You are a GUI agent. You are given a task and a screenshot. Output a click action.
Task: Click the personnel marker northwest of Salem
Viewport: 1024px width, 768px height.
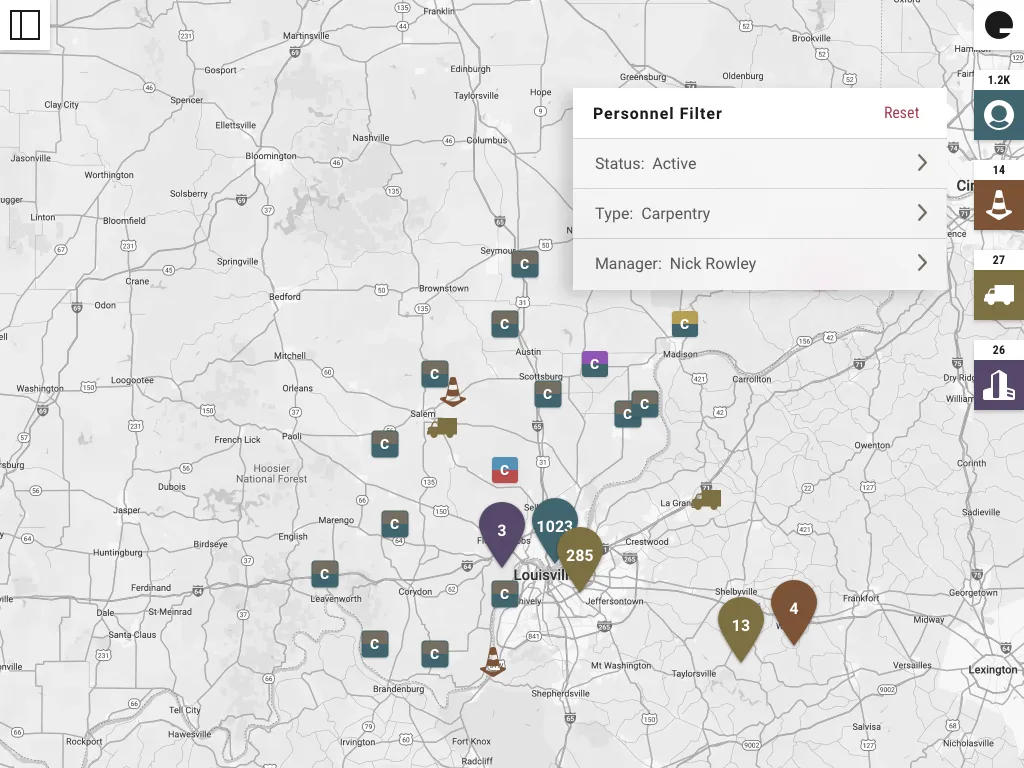point(435,374)
